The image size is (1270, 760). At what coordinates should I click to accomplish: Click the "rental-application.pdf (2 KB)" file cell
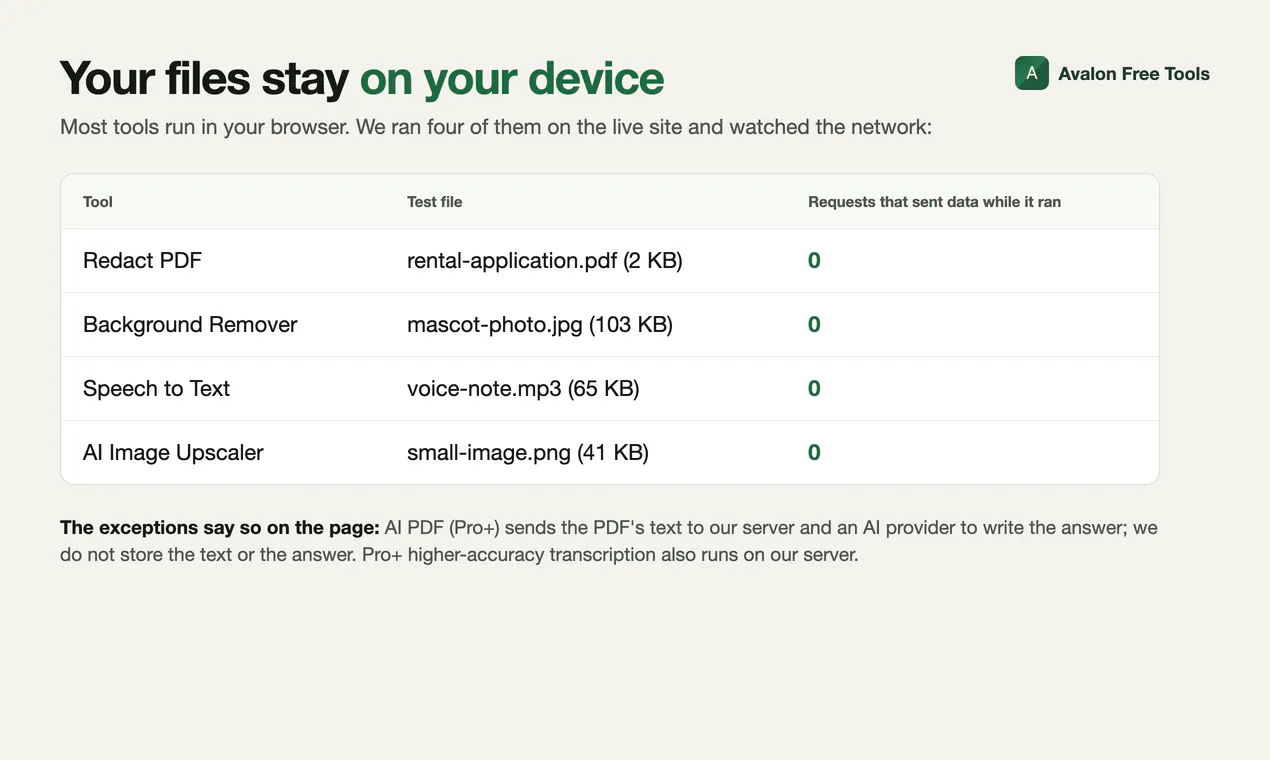click(x=545, y=261)
